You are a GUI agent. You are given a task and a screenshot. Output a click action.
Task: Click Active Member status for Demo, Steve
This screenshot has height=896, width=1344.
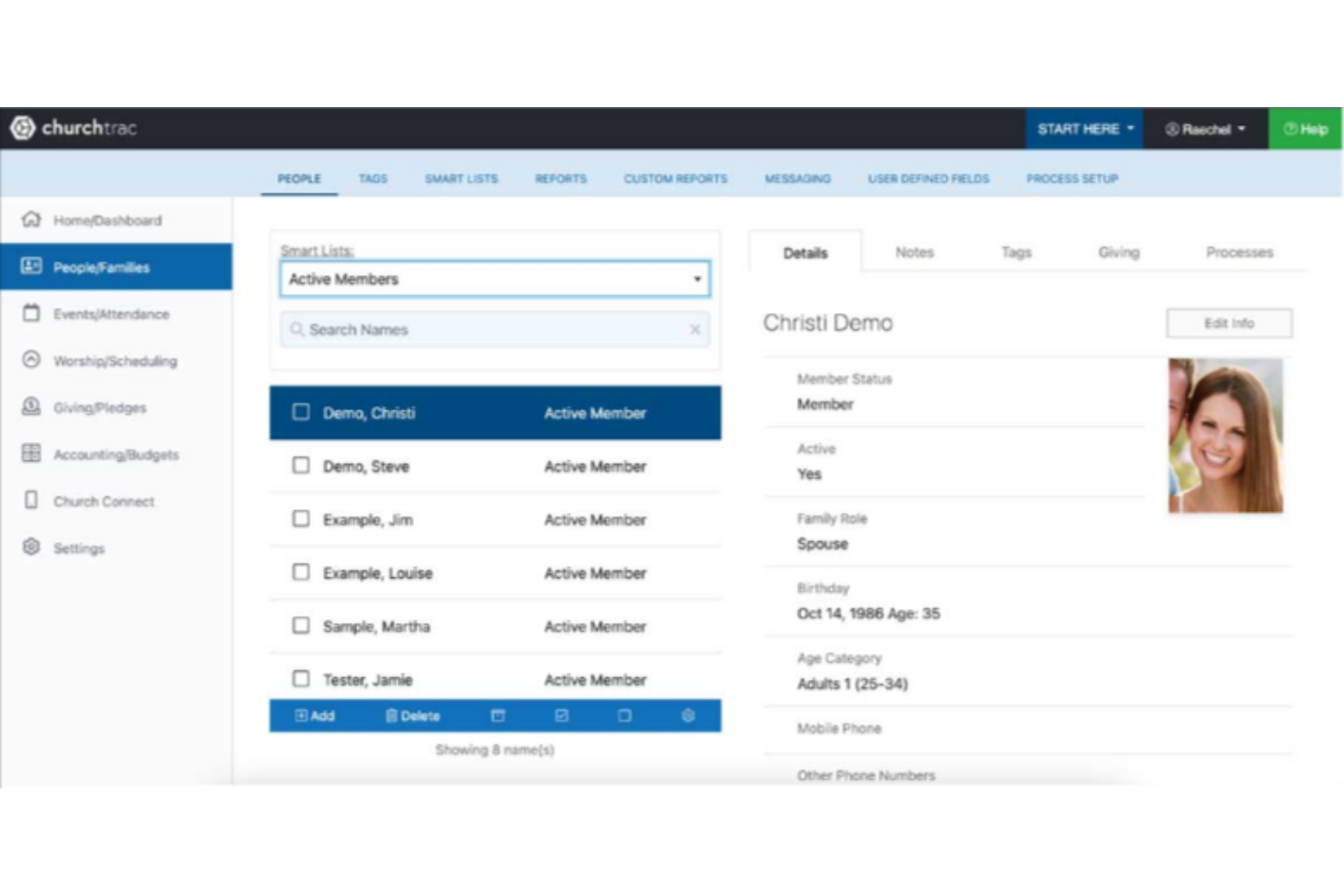point(595,467)
